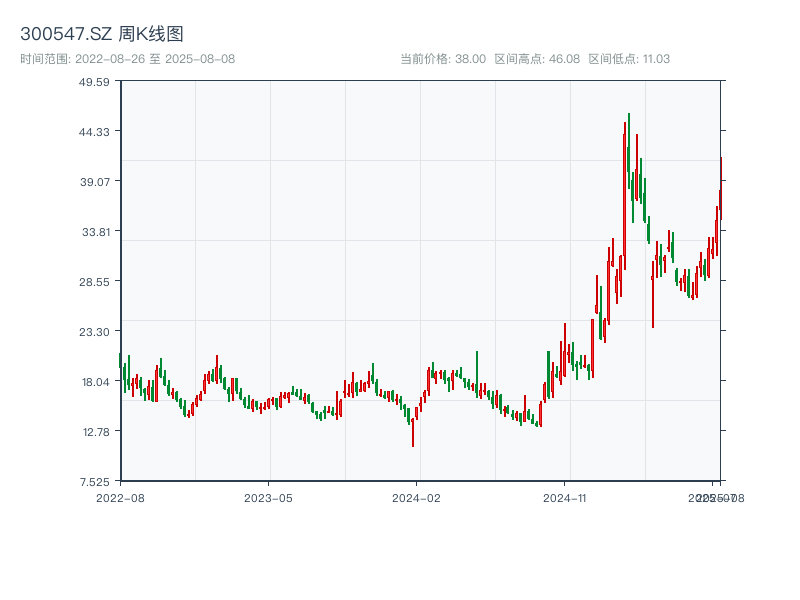Click the period low 区间低点: 11.03
This screenshot has height=600, width=800.
coord(629,59)
